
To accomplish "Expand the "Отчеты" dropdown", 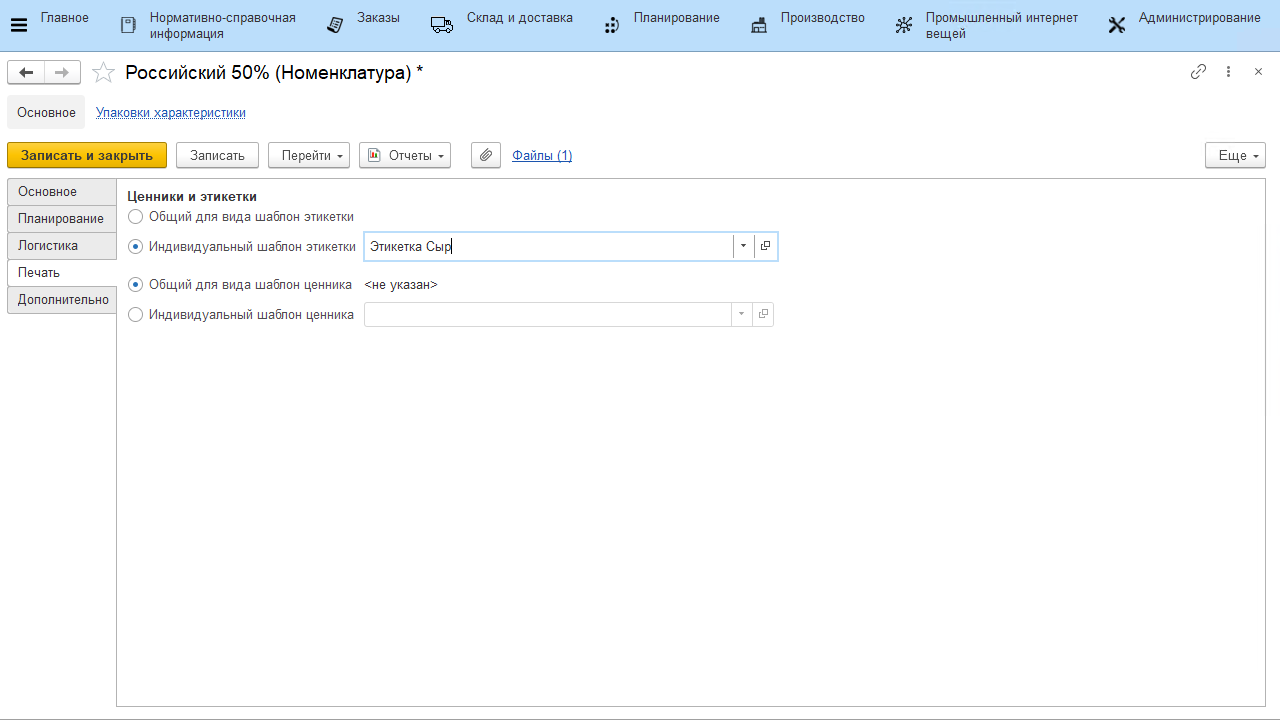I will [405, 155].
